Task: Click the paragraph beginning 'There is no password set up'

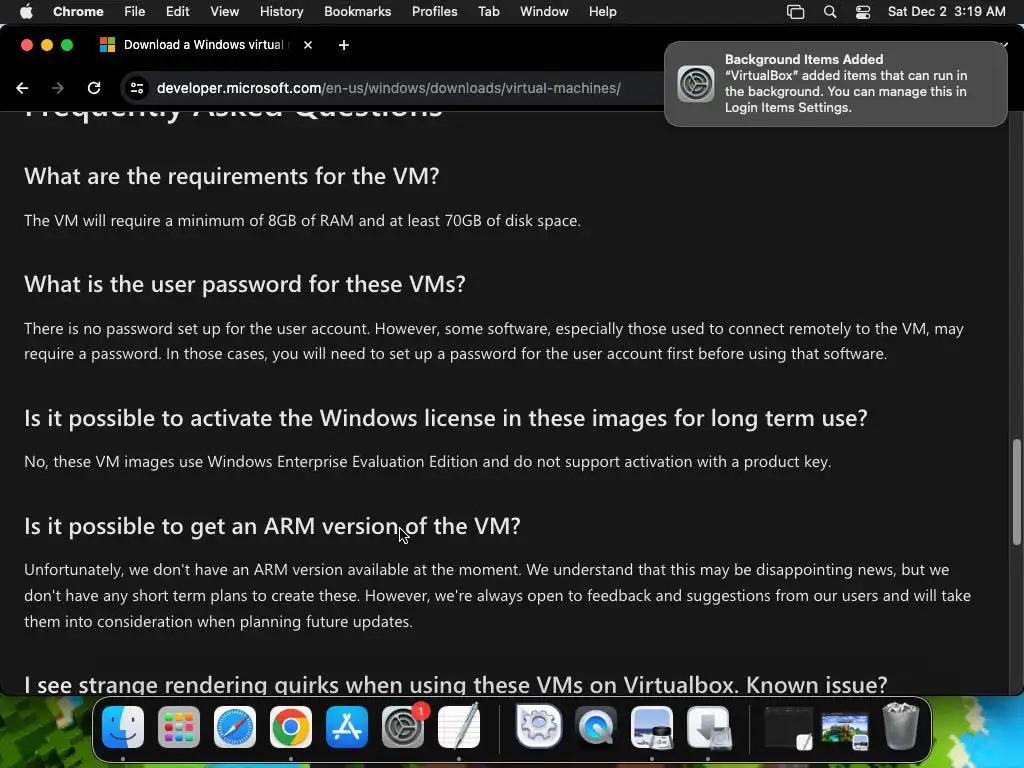Action: click(x=494, y=341)
